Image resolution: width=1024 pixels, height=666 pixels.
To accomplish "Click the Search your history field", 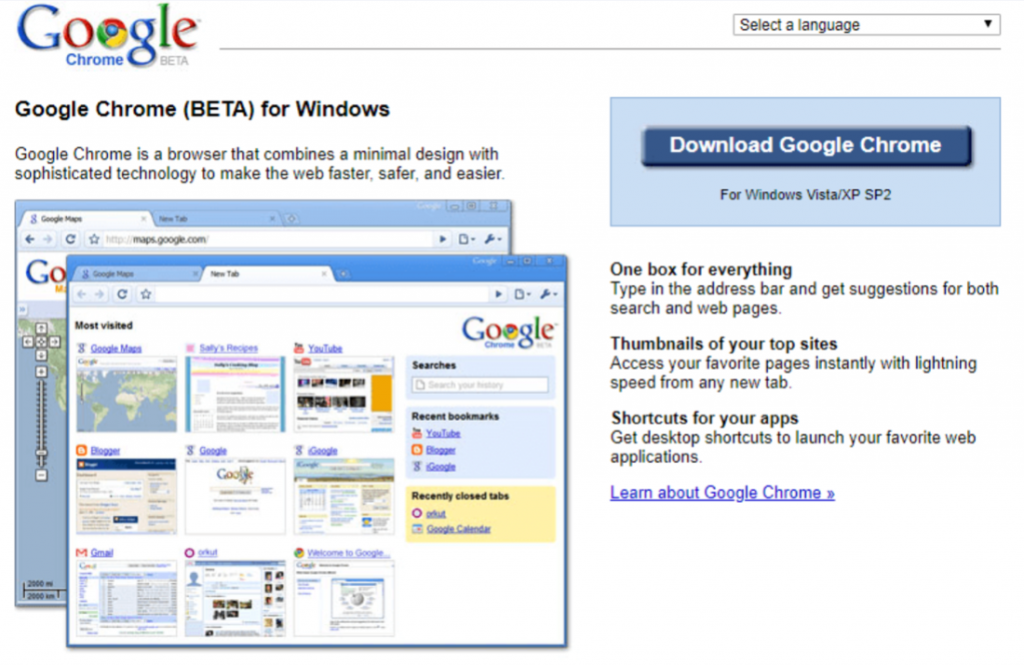I will point(480,385).
